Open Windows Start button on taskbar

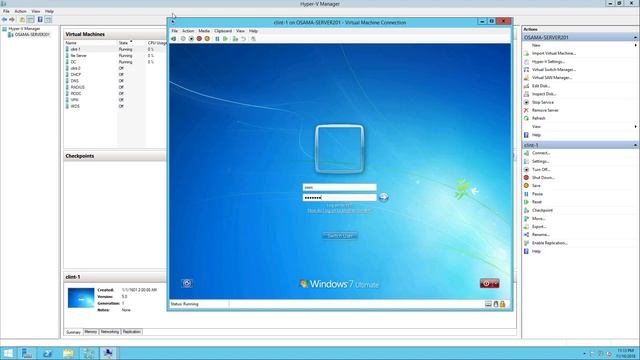(x=8, y=353)
